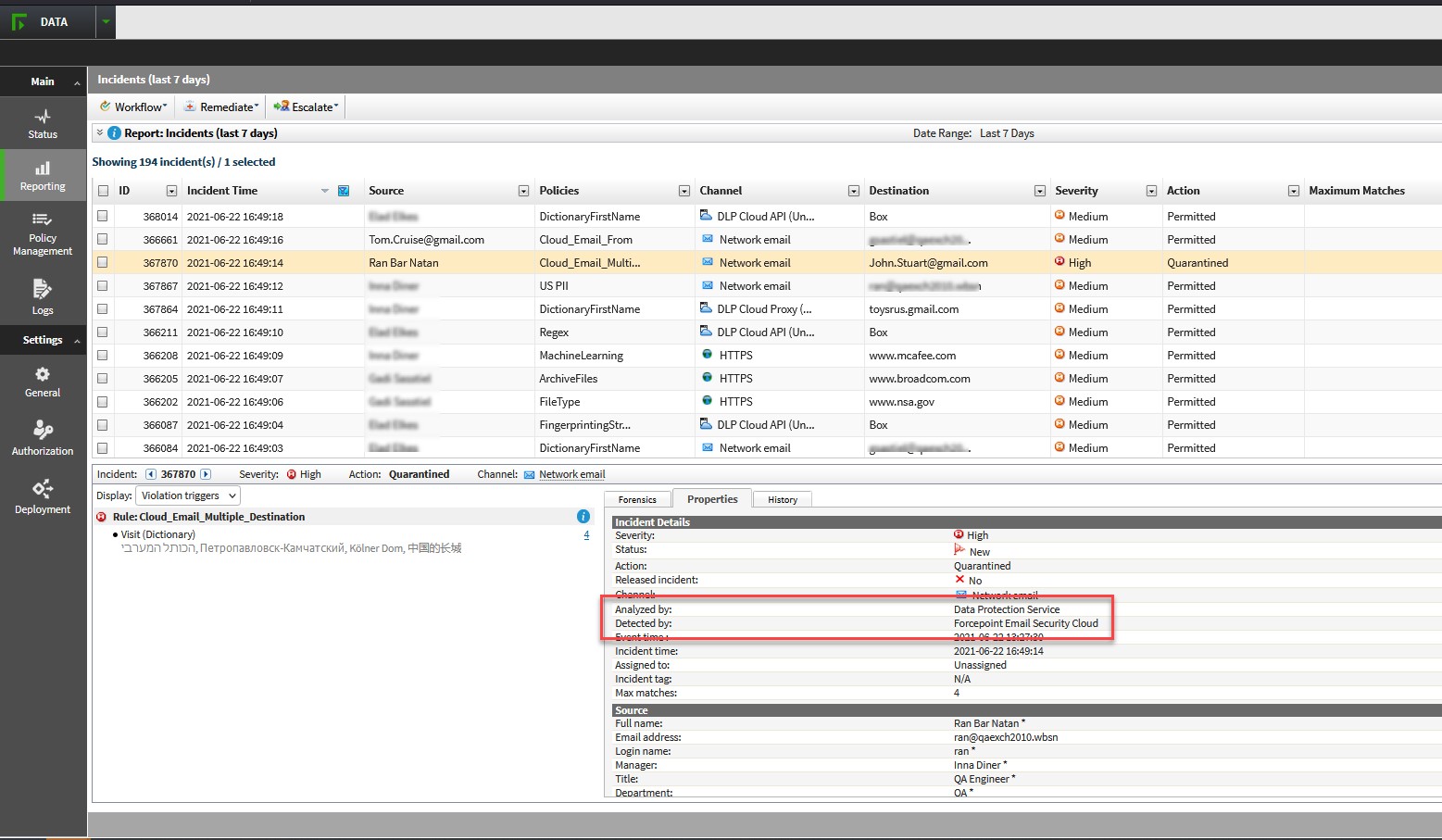This screenshot has width=1442, height=840.
Task: Open the Logs panel via its sidebar icon
Action: 43,296
